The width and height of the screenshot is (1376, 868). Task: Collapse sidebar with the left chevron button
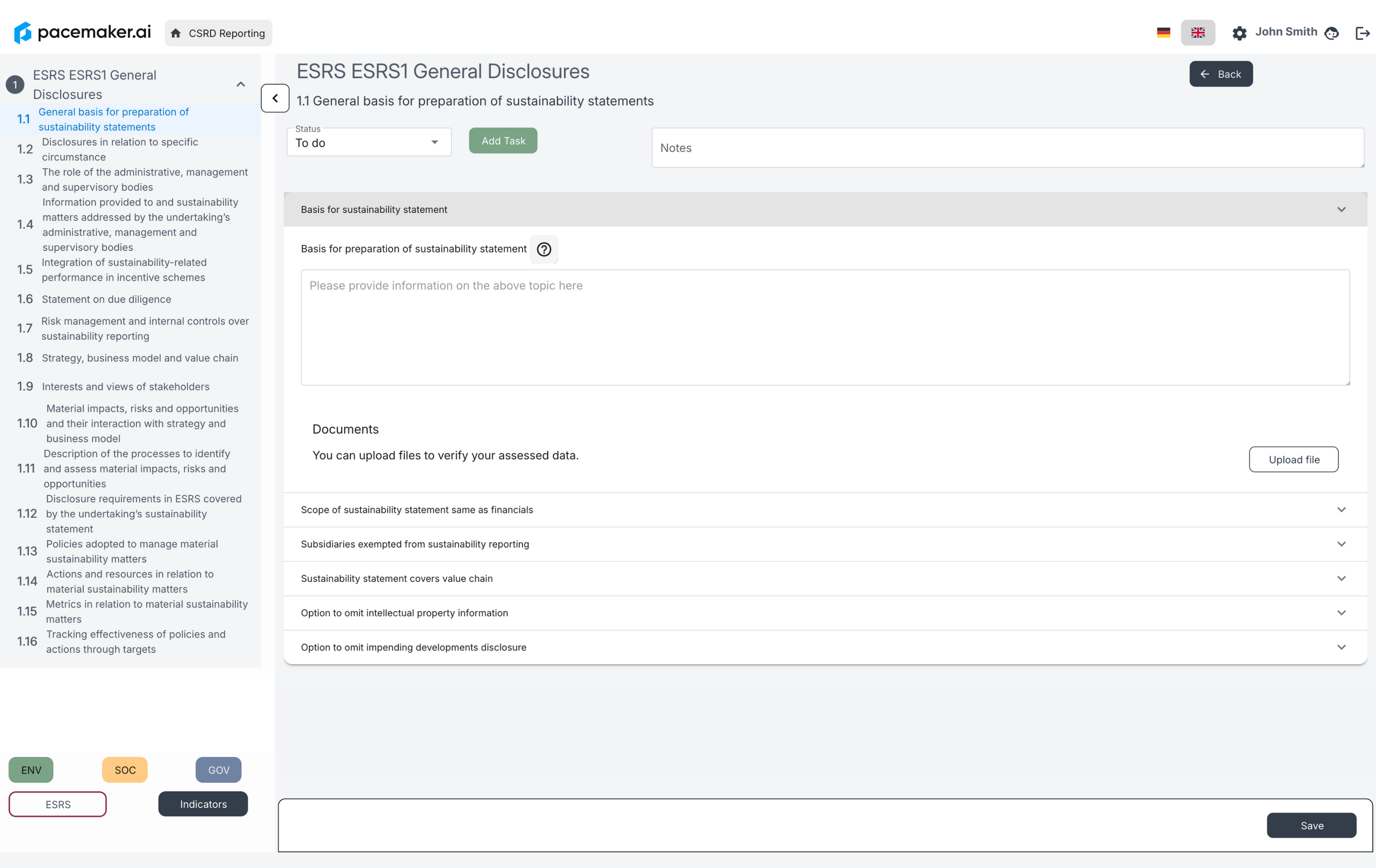[x=275, y=98]
